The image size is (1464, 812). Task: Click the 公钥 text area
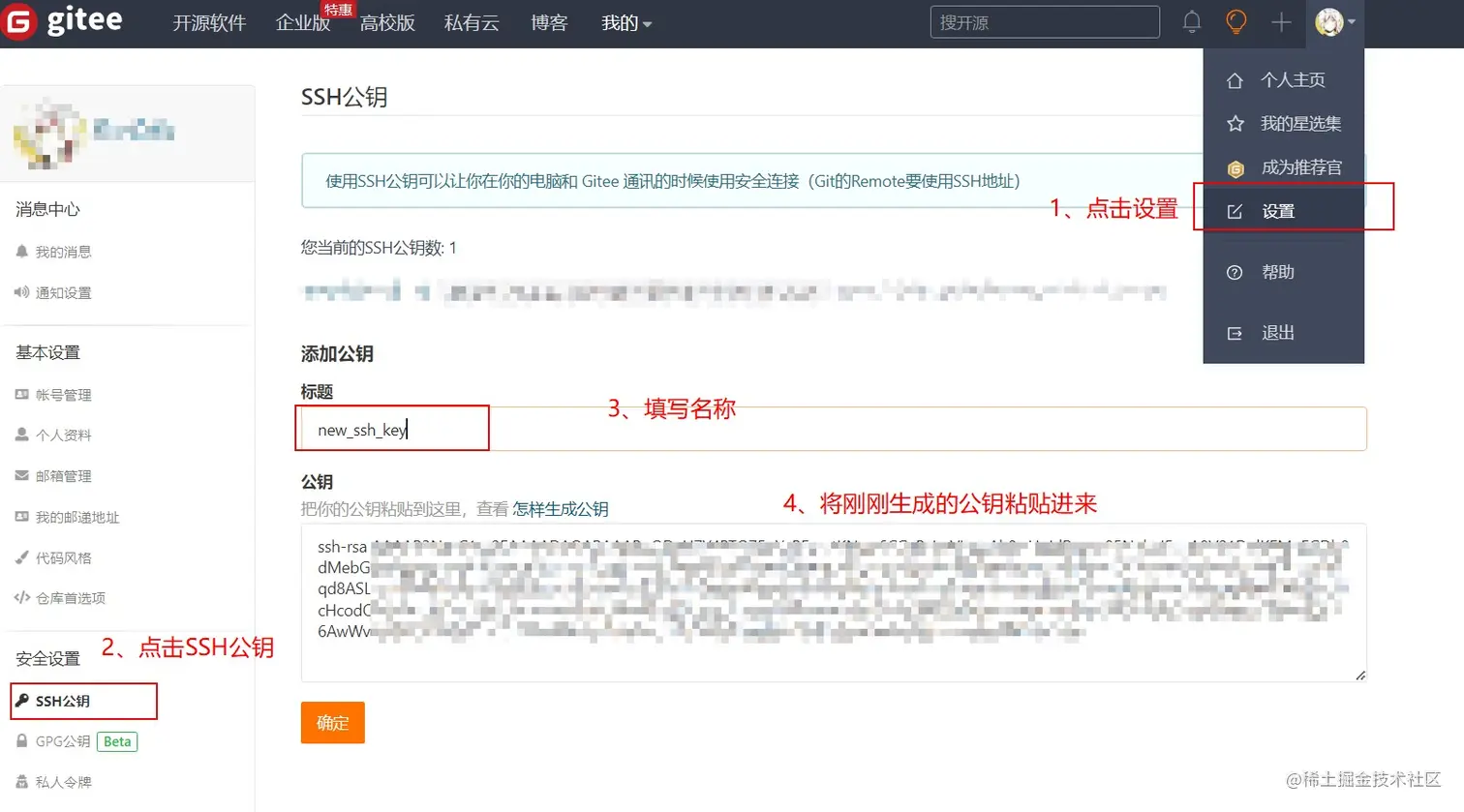click(x=834, y=602)
